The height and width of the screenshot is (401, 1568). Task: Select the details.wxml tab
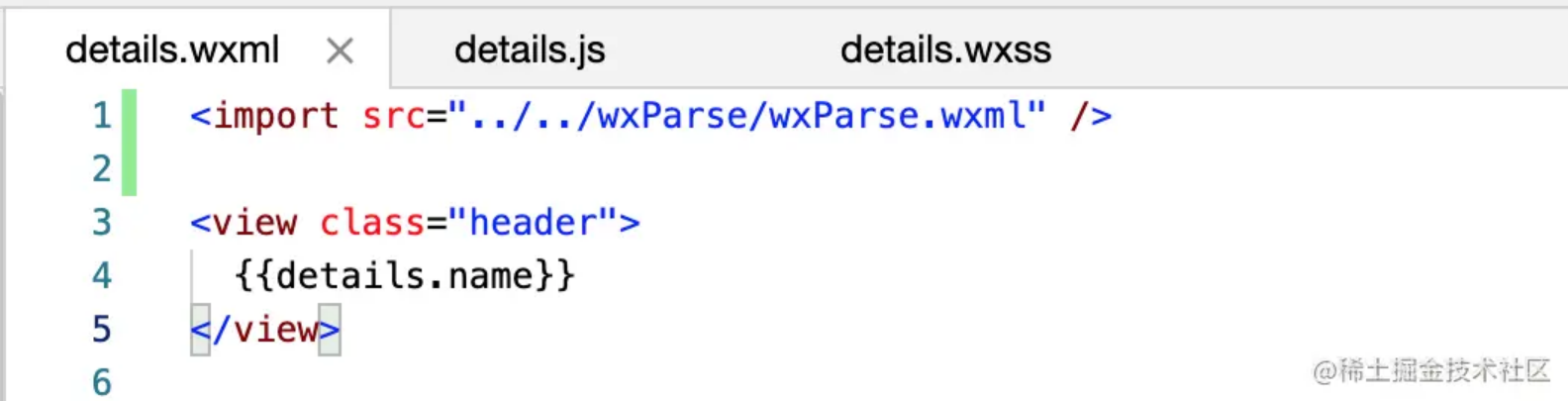click(x=172, y=50)
